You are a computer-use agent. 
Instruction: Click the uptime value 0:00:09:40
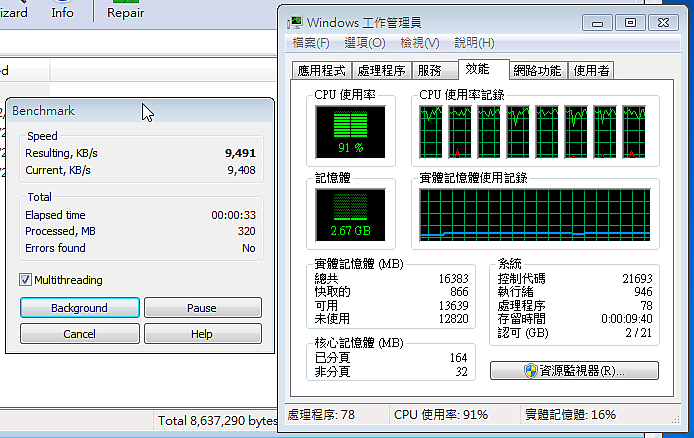(627, 319)
